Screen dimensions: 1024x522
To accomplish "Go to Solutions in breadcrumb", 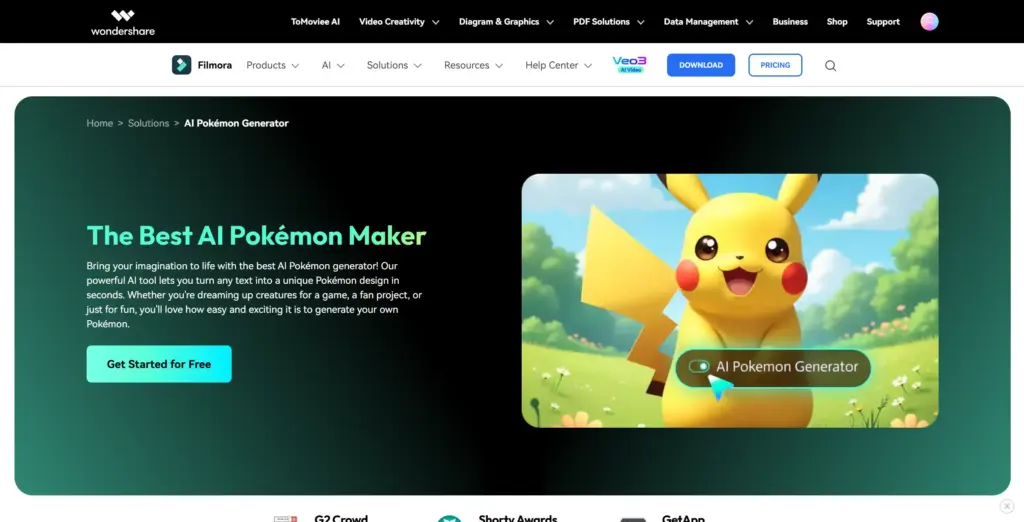I will (148, 123).
